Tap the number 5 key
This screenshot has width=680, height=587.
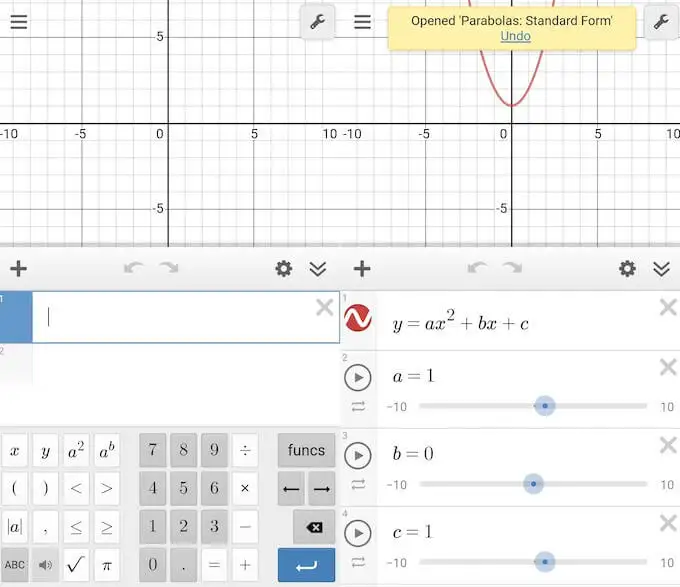pos(183,489)
